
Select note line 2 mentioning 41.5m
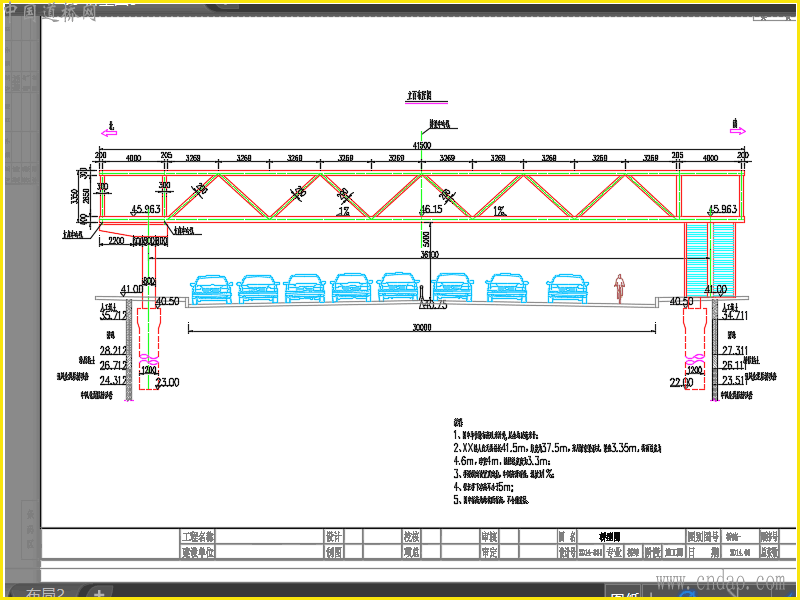557,448
